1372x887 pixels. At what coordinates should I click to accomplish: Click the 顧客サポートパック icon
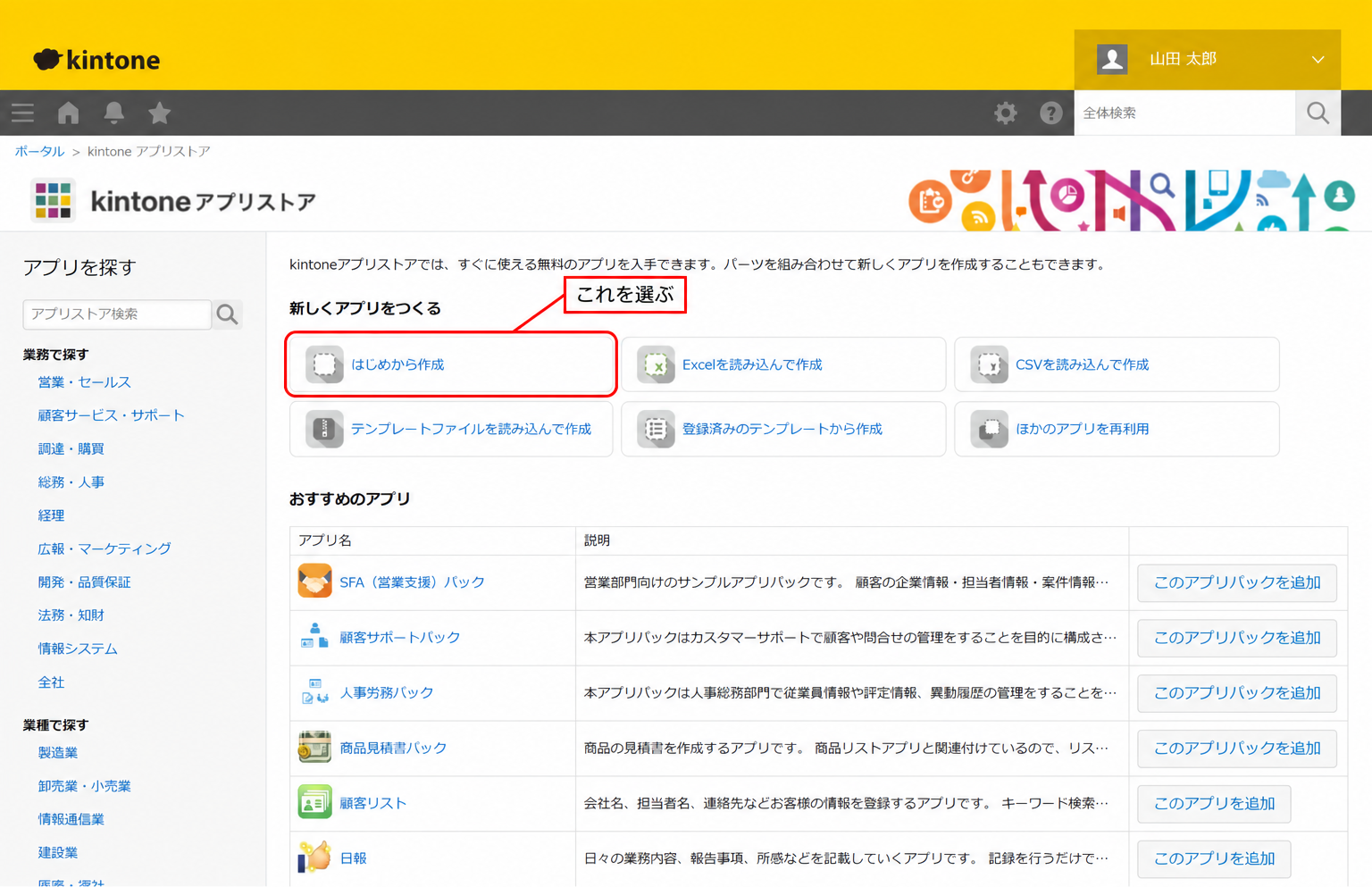coord(314,637)
